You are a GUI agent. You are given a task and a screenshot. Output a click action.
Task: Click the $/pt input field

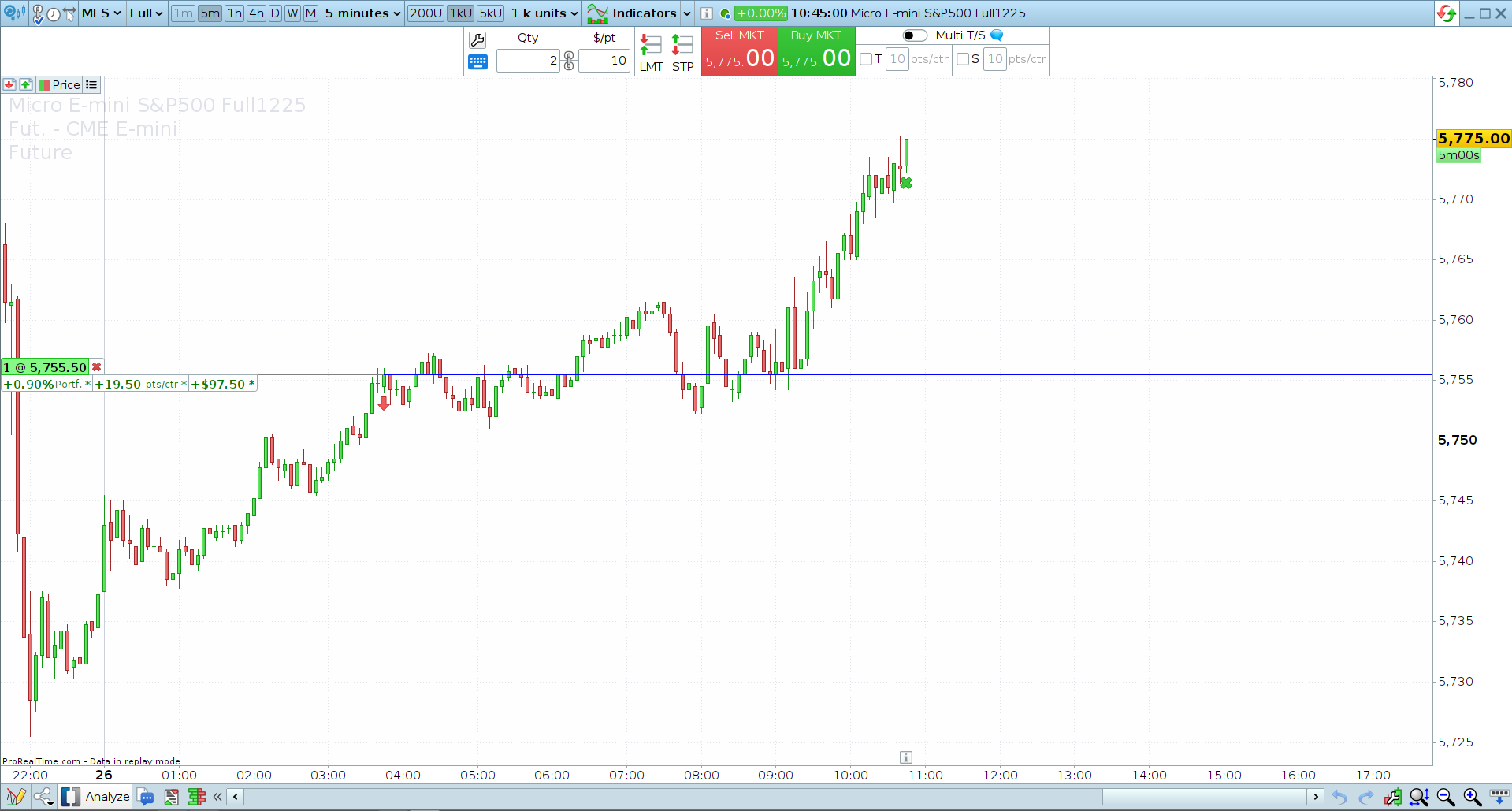[x=604, y=61]
